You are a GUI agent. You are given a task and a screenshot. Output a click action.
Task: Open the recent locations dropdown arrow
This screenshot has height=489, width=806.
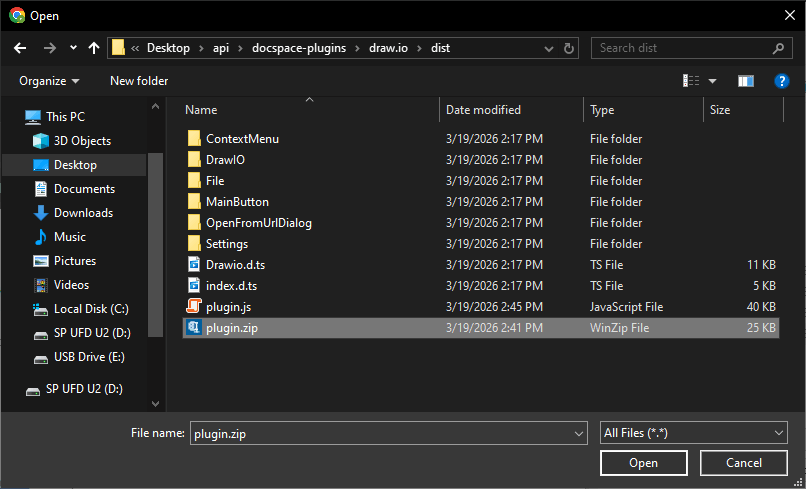click(x=74, y=48)
